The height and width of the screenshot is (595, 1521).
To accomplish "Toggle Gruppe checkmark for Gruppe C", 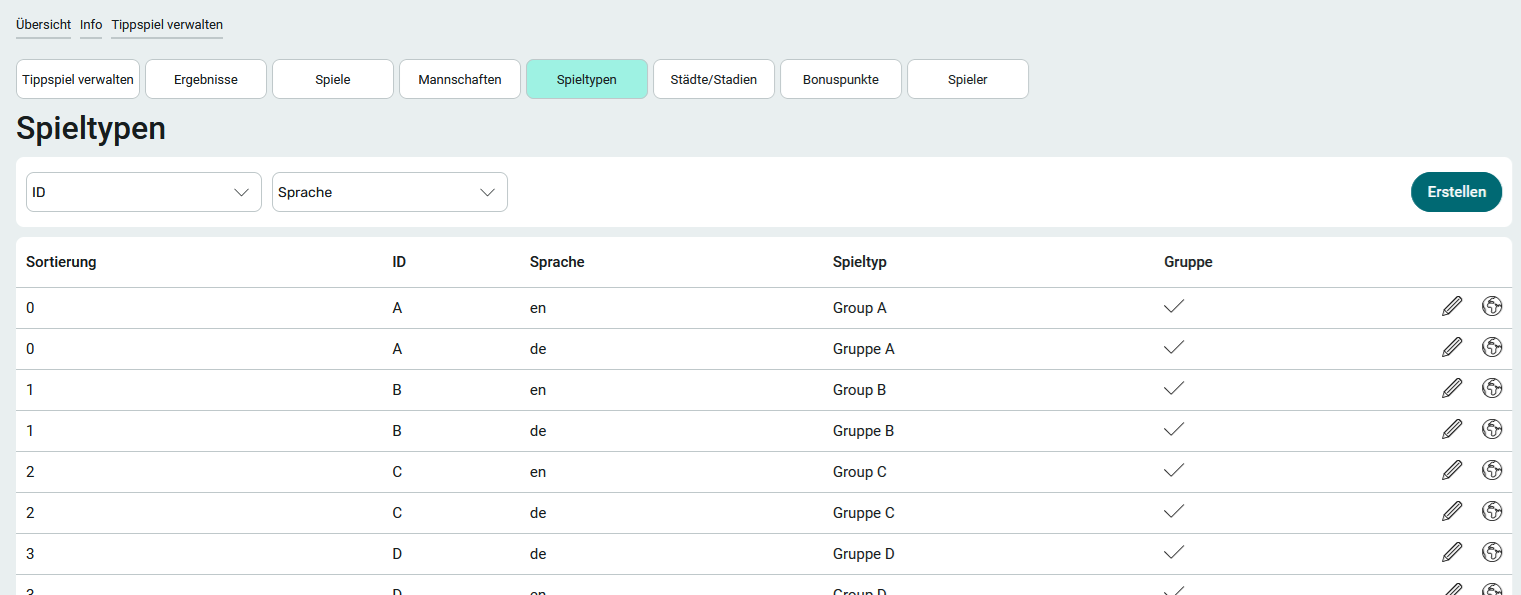I will [1174, 511].
